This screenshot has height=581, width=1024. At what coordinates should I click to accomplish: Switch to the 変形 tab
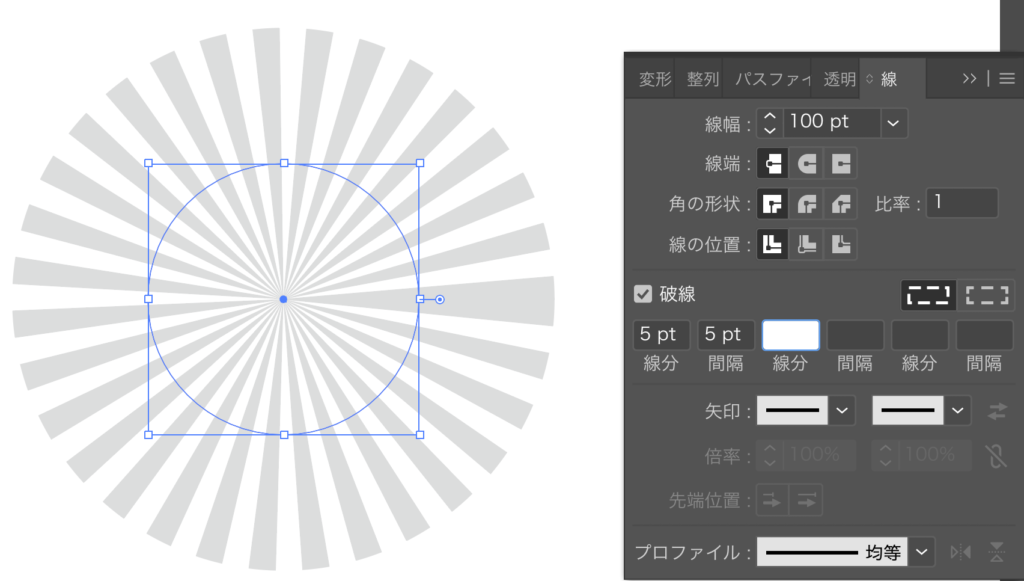pos(655,79)
